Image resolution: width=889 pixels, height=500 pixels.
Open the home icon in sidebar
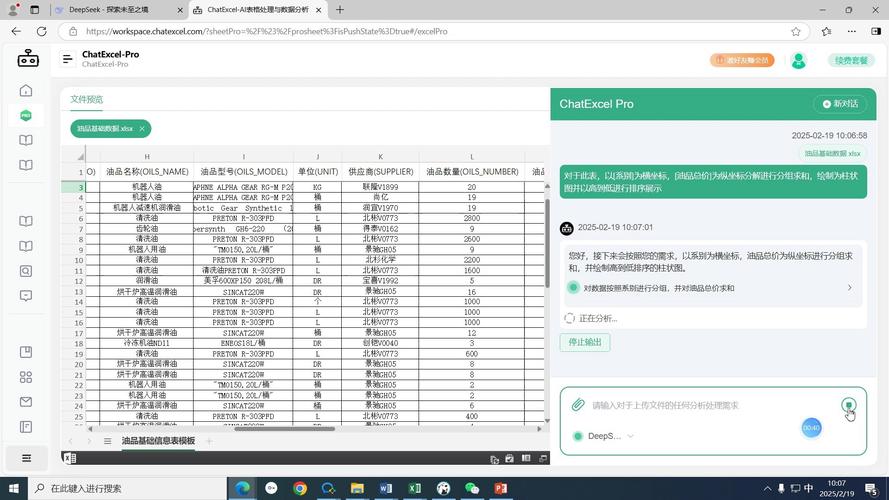(26, 91)
